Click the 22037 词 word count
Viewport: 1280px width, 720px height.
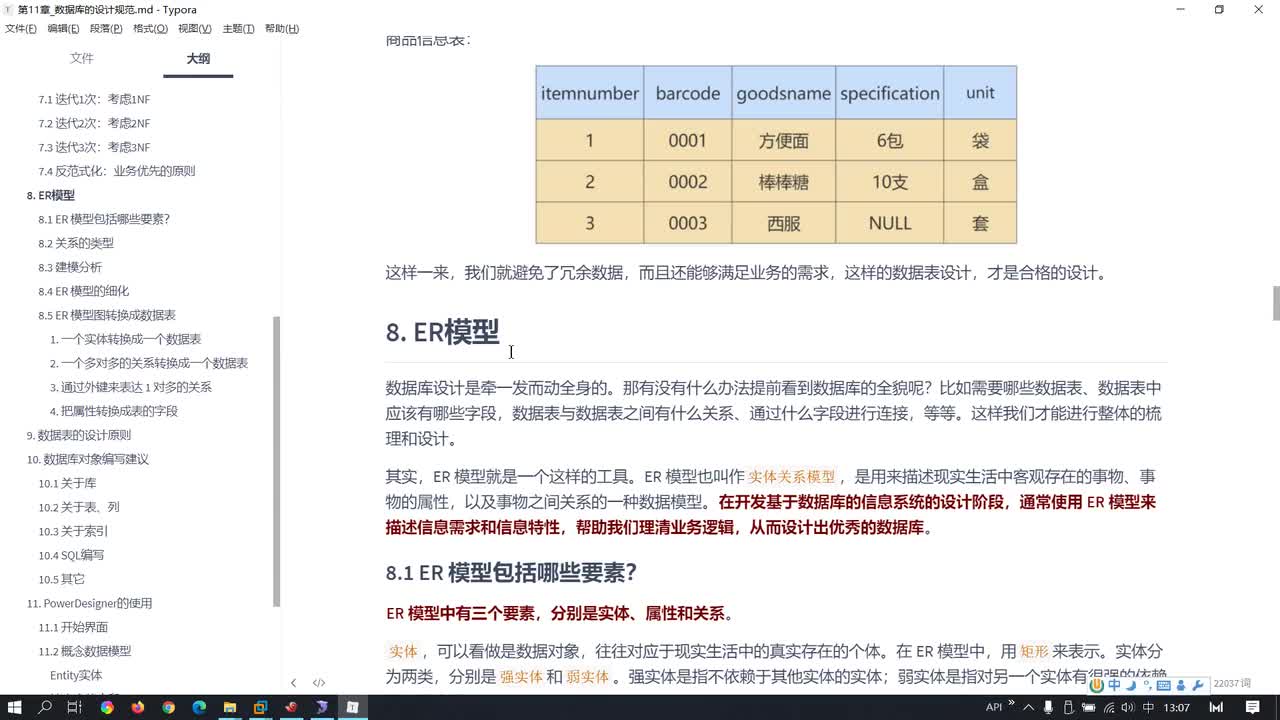[x=1232, y=684]
